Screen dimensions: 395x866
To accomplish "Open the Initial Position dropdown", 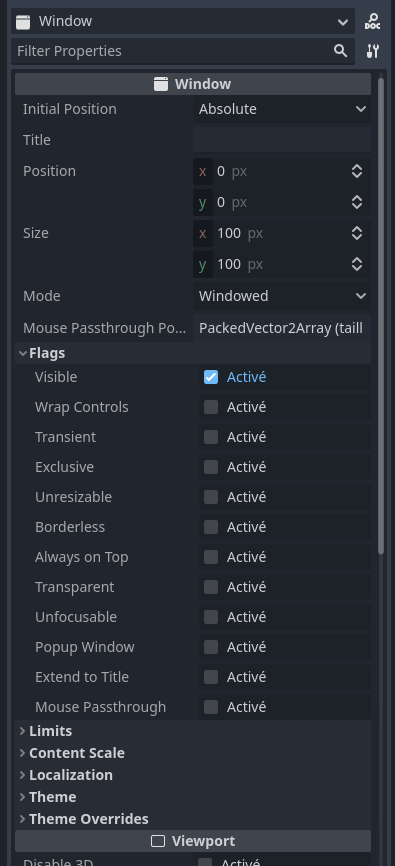I will pyautogui.click(x=282, y=109).
